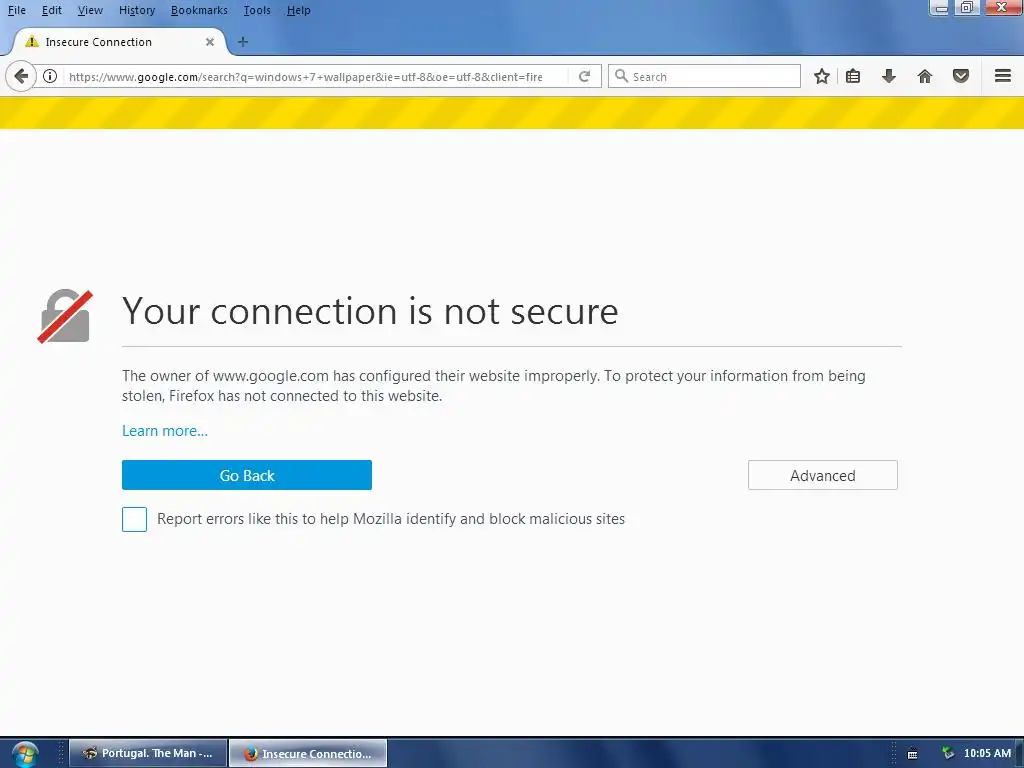The image size is (1024, 768).
Task: Open the hamburger menu
Action: (x=1003, y=76)
